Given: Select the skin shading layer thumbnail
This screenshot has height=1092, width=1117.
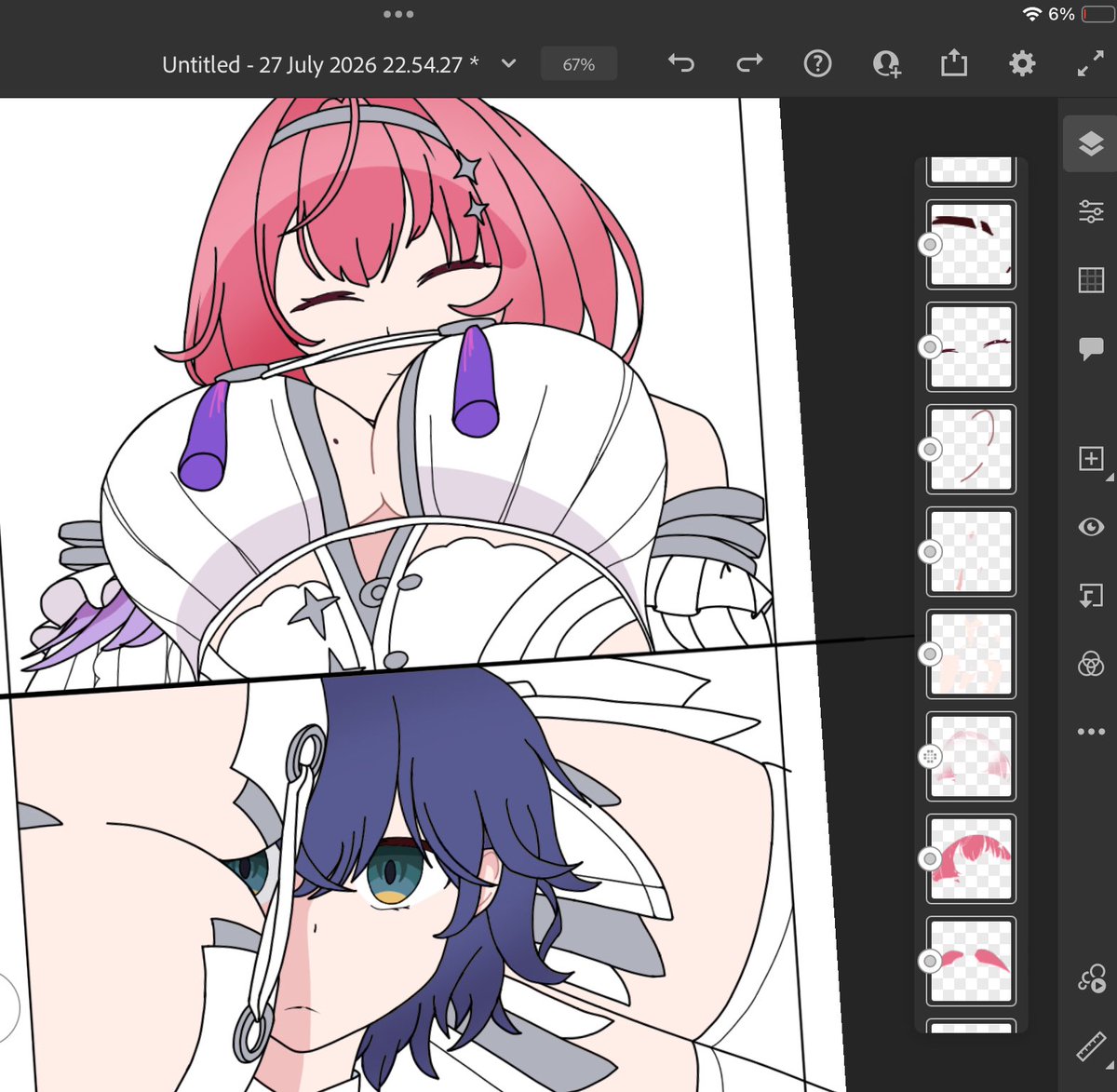Looking at the screenshot, I should (x=971, y=654).
